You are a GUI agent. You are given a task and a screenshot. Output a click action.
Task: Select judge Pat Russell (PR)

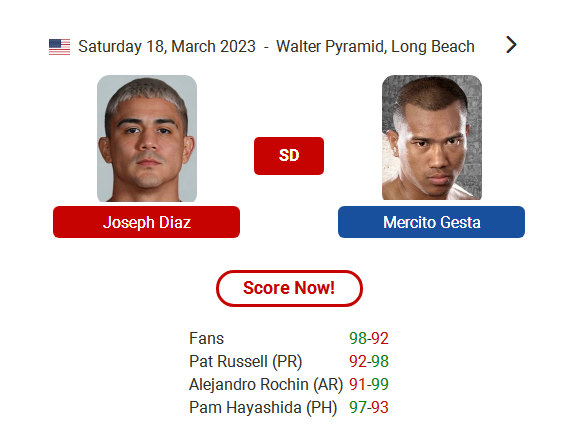[246, 361]
